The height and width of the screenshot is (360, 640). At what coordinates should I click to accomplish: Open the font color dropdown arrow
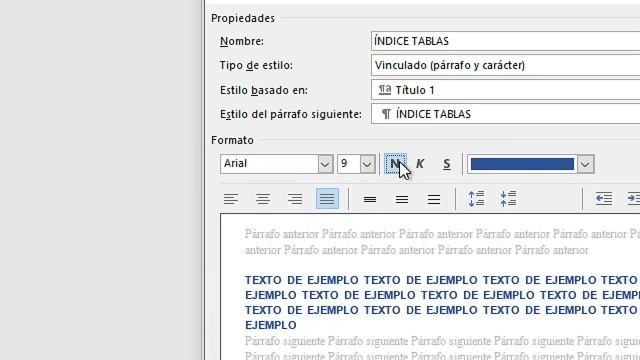[585, 164]
